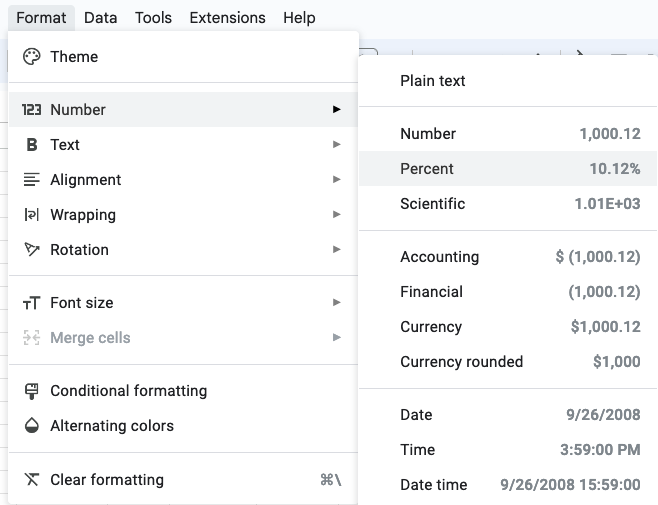Image resolution: width=658 pixels, height=505 pixels.
Task: Select the Number format option
Action: tap(508, 133)
